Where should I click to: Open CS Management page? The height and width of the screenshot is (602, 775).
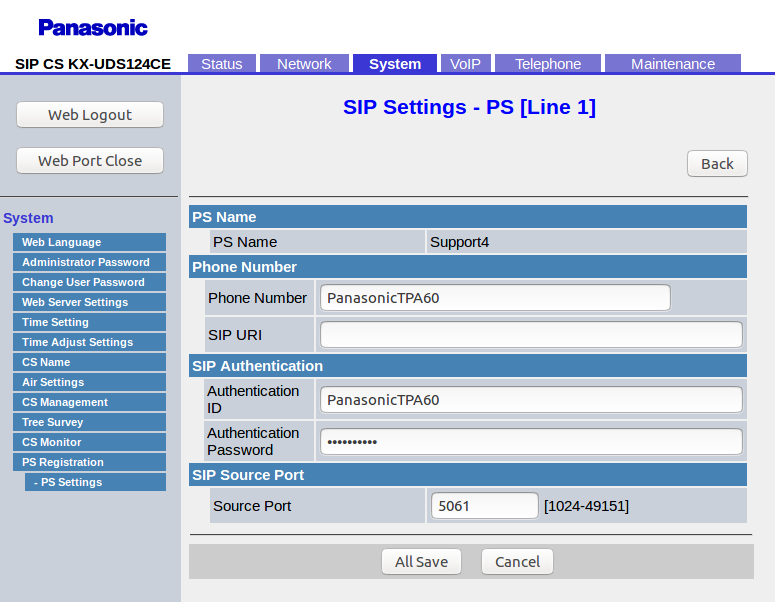pos(89,402)
